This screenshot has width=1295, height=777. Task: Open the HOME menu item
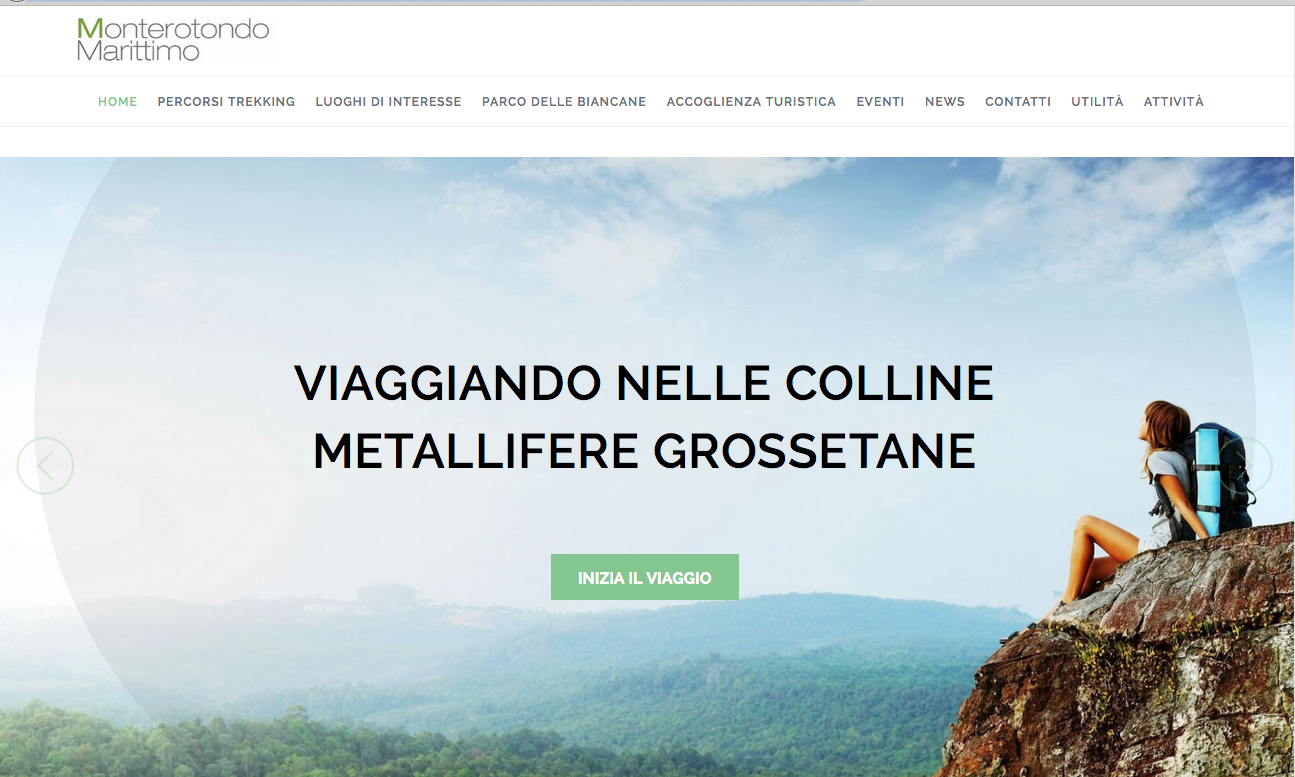point(117,102)
